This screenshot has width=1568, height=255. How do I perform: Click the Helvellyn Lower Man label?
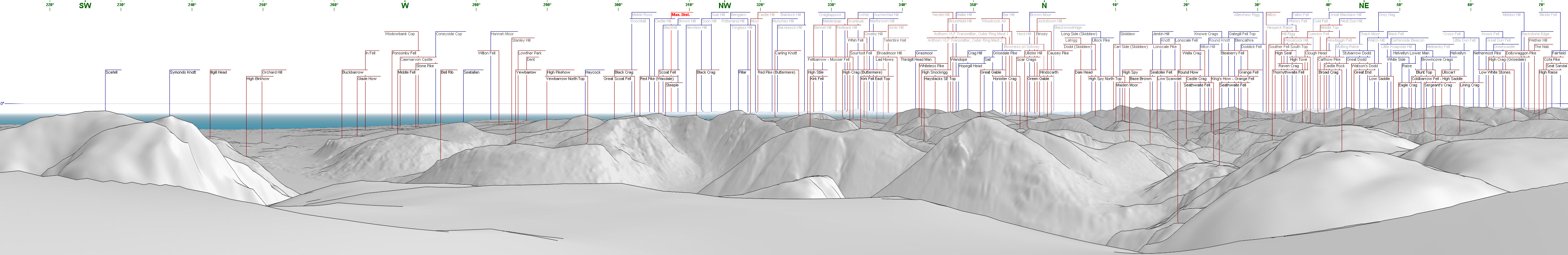1411,53
